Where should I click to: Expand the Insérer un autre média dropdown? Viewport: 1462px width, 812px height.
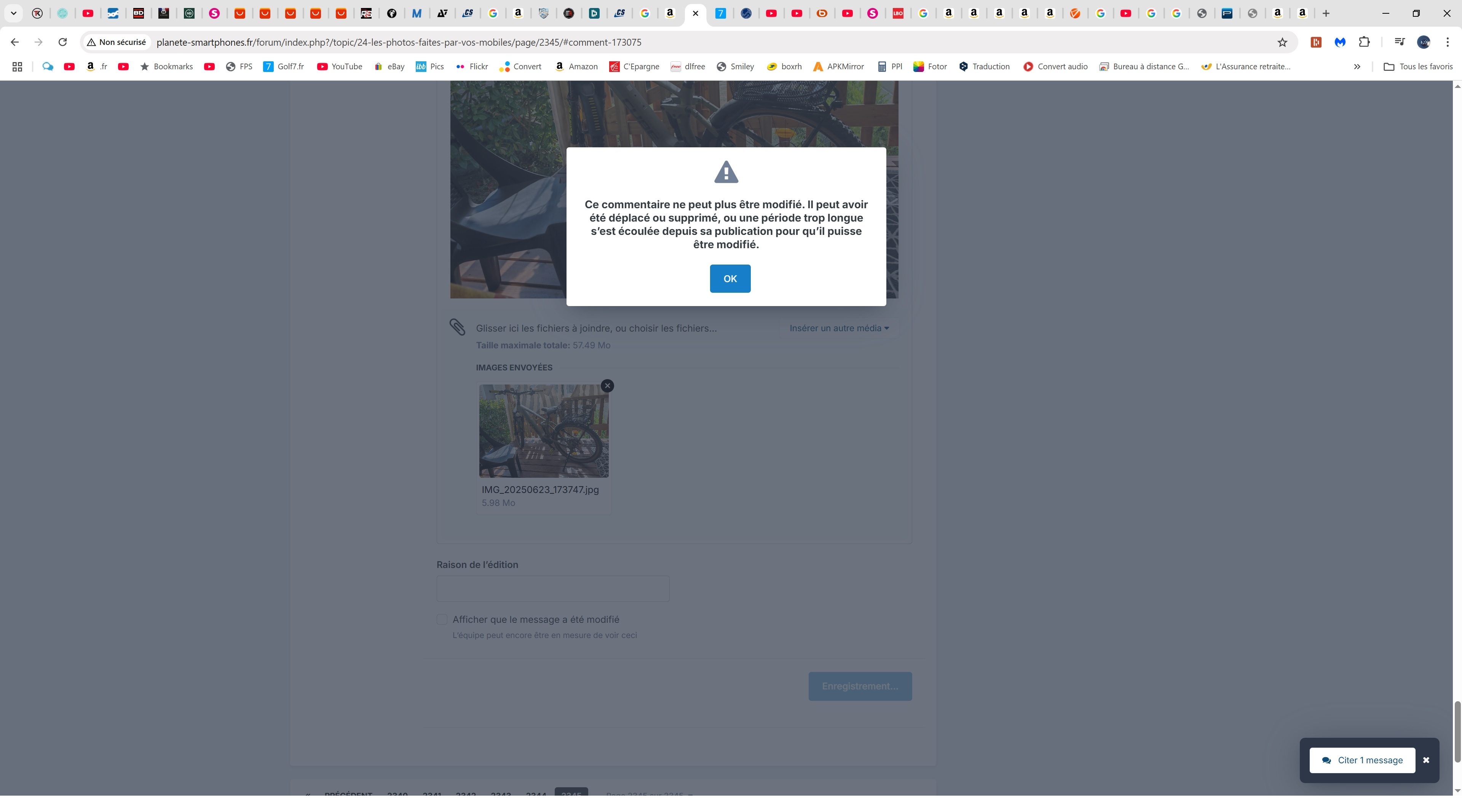coord(839,328)
